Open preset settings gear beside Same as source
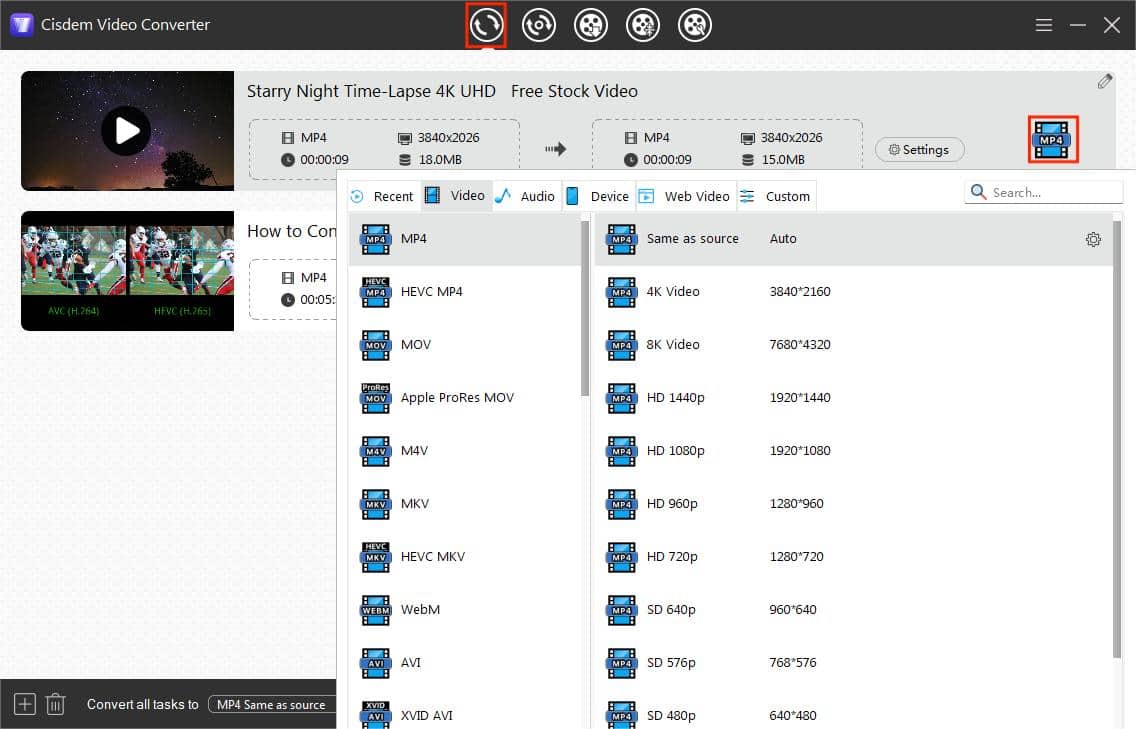Viewport: 1136px width, 729px height. (x=1093, y=239)
